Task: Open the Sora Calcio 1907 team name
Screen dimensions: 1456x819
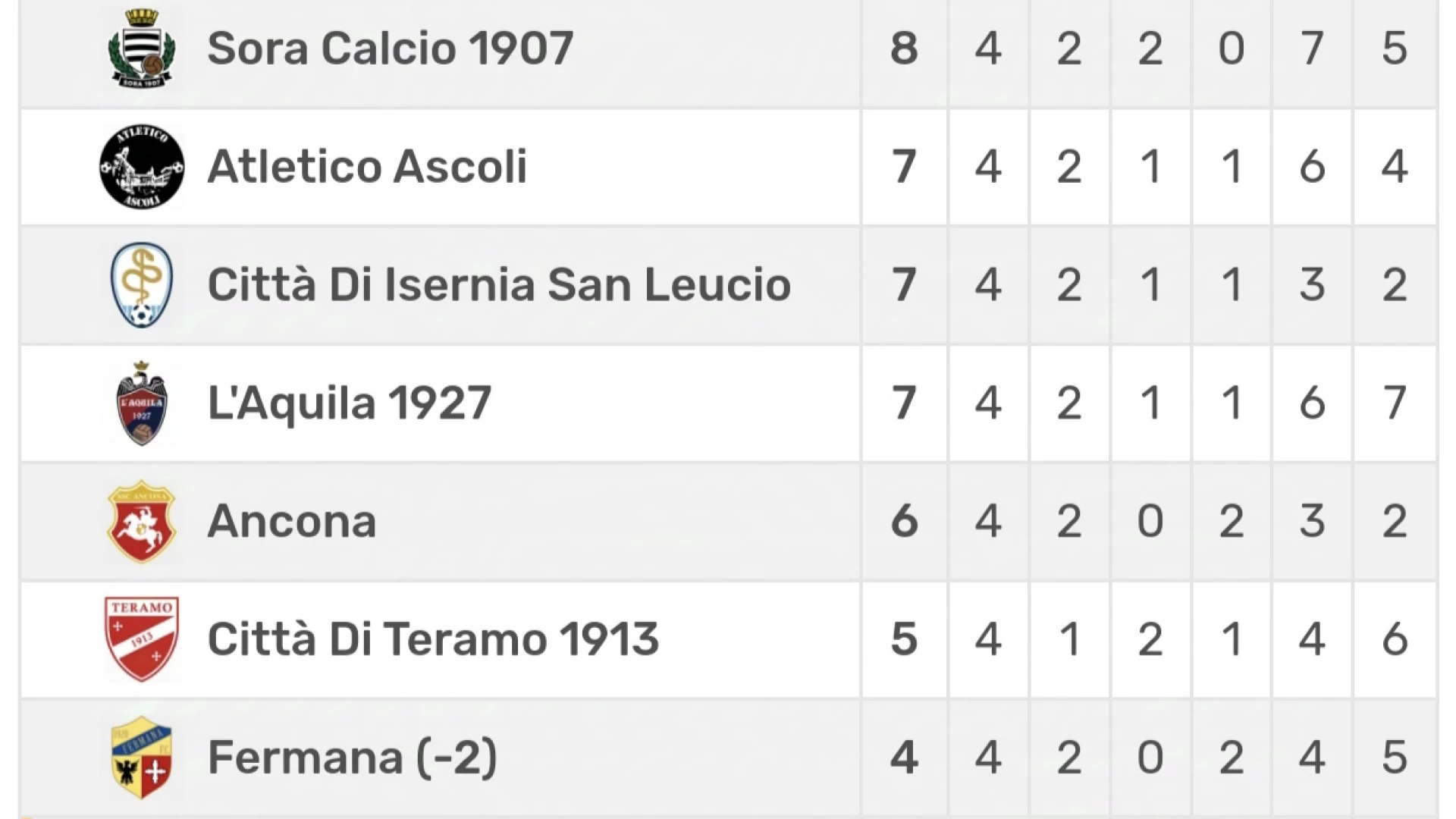Action: click(391, 49)
